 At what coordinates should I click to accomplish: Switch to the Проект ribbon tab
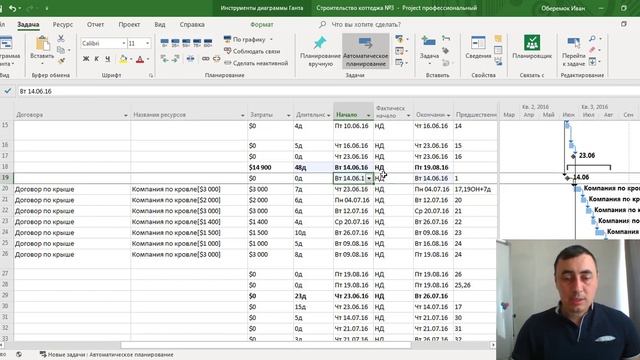[x=129, y=24]
